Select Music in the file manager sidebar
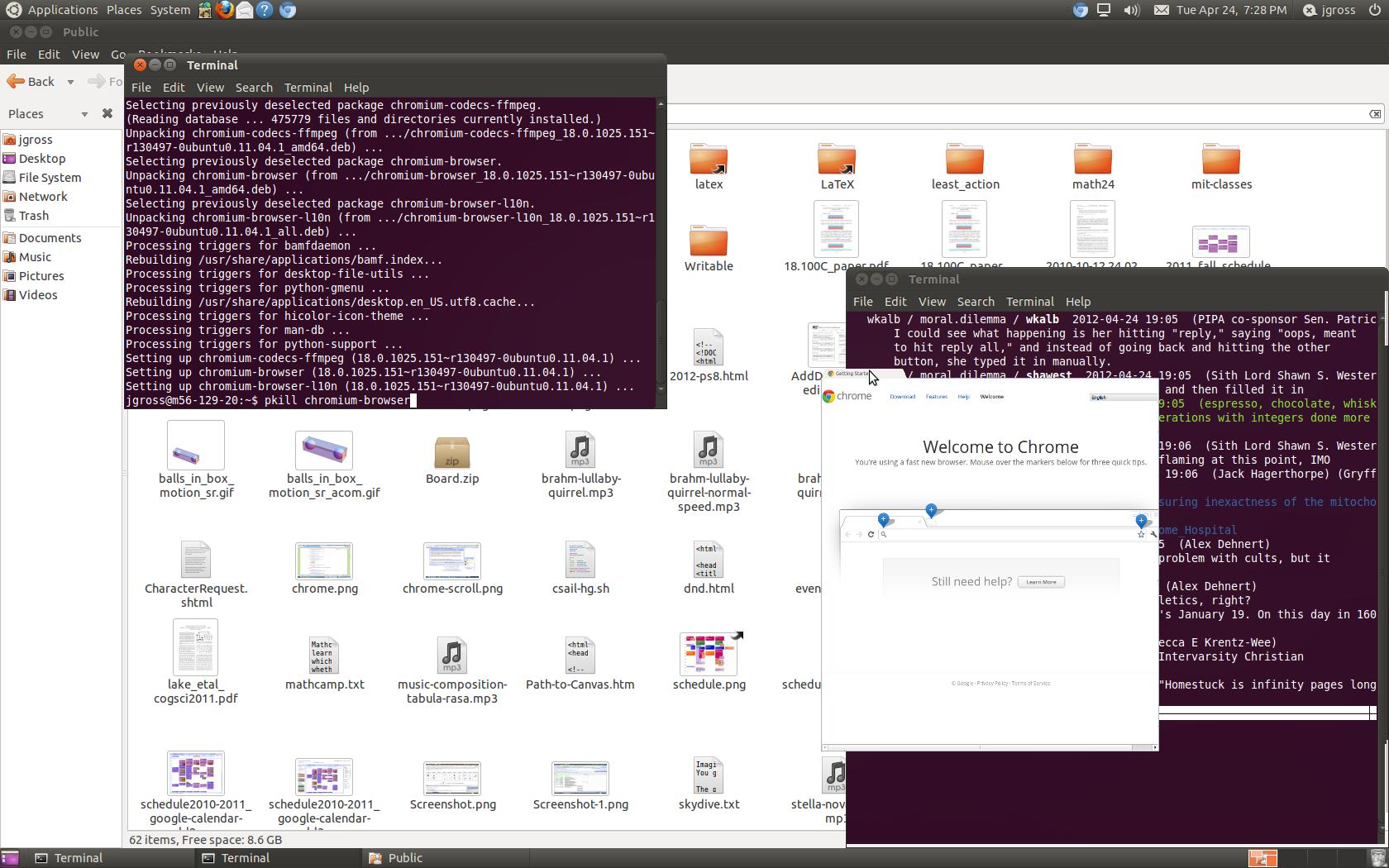This screenshot has height=868, width=1389. [x=34, y=256]
